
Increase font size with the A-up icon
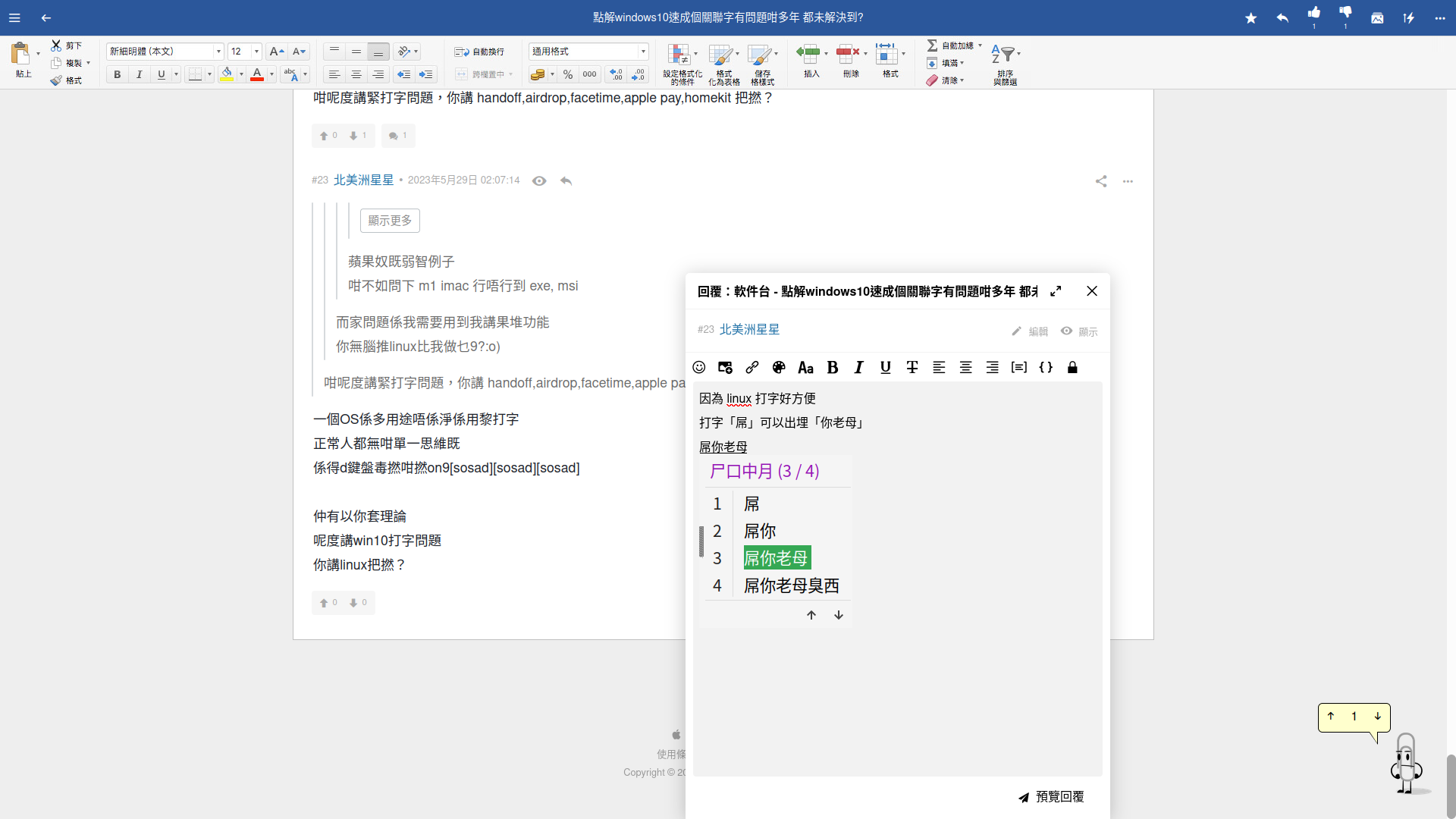point(277,52)
